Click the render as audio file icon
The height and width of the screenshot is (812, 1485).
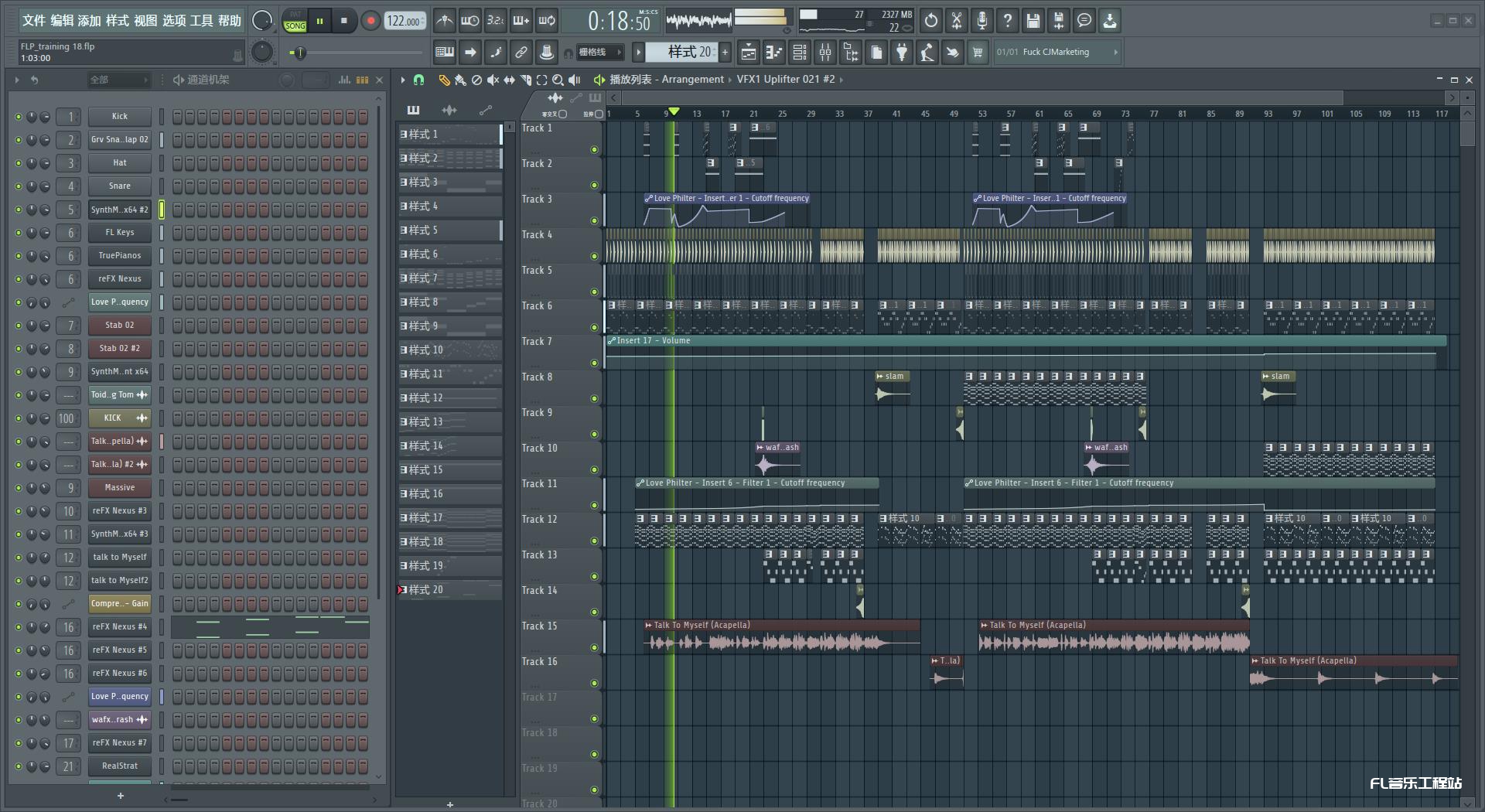click(x=1059, y=21)
